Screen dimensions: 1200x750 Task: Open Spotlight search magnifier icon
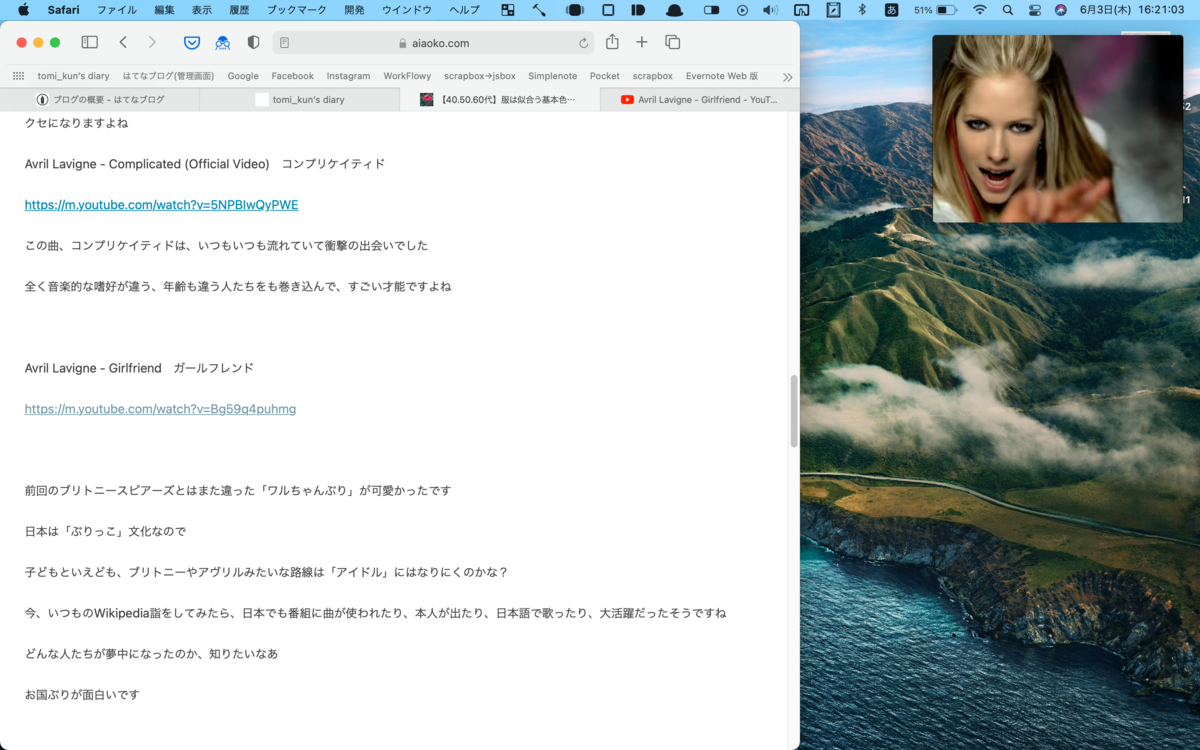(1007, 10)
